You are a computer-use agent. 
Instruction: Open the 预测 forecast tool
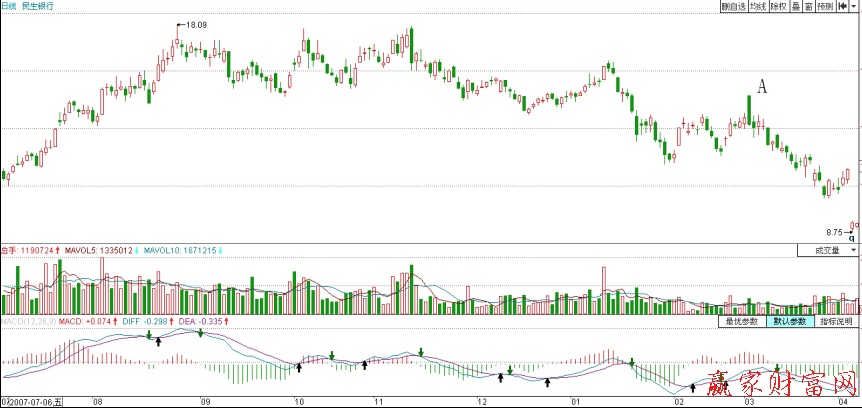pos(824,6)
